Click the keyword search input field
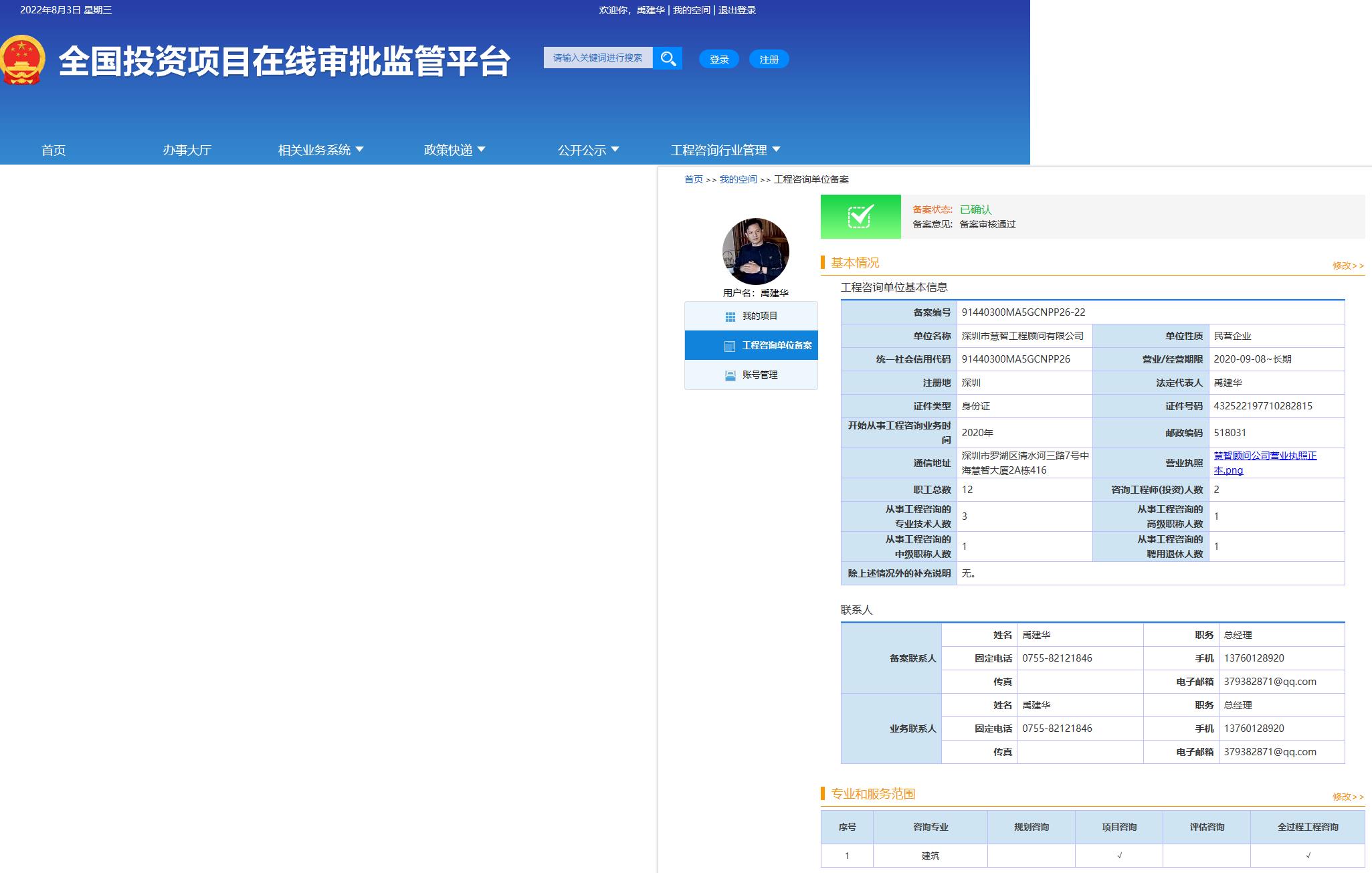 point(597,58)
